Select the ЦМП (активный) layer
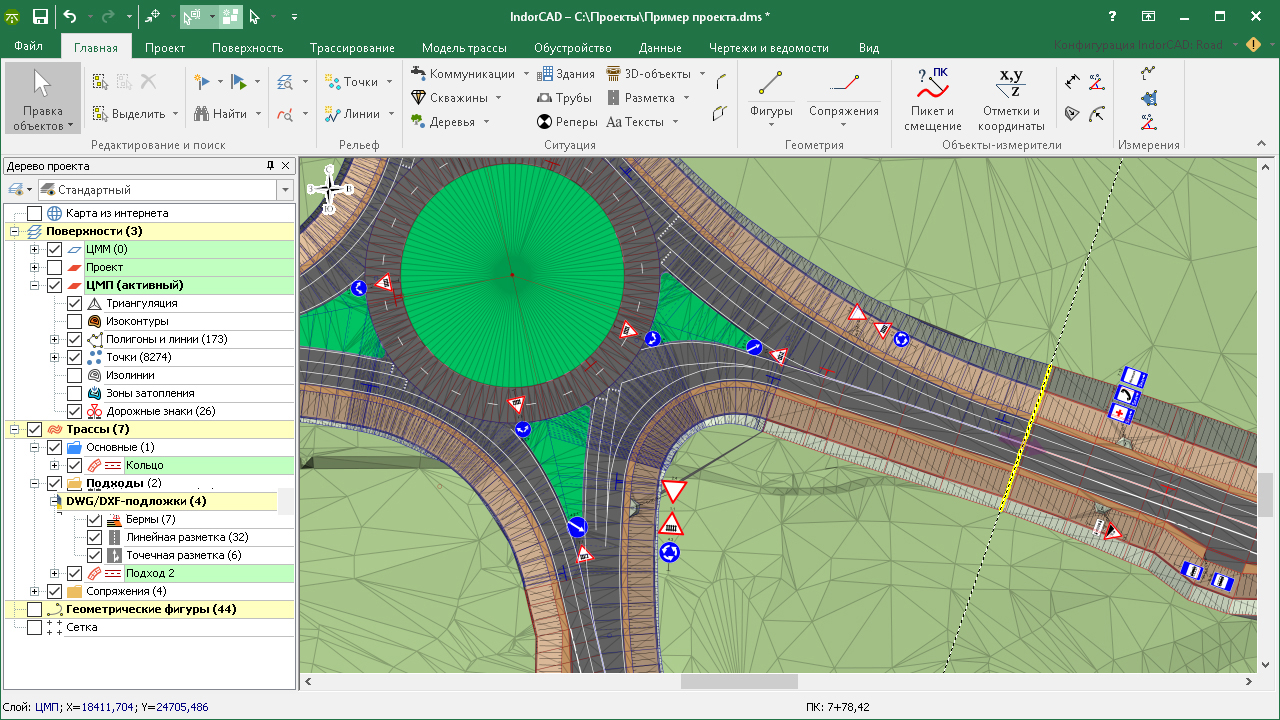Viewport: 1280px width, 720px height. [135, 285]
